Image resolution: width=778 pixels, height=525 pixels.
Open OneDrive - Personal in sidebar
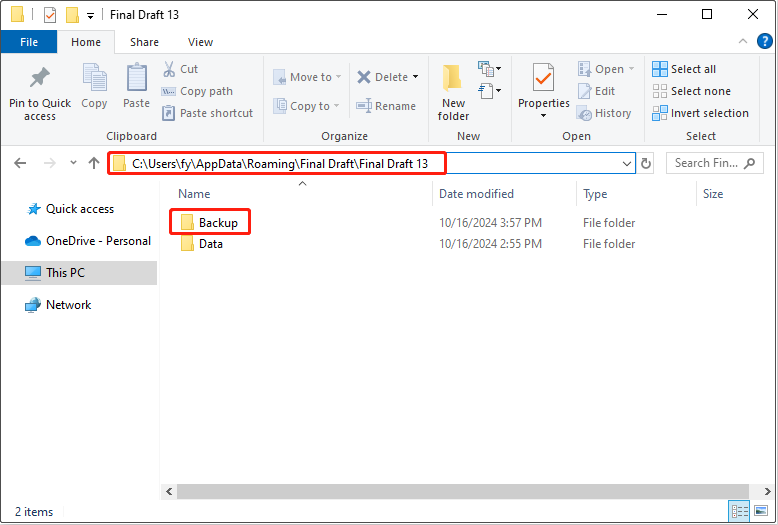point(88,241)
